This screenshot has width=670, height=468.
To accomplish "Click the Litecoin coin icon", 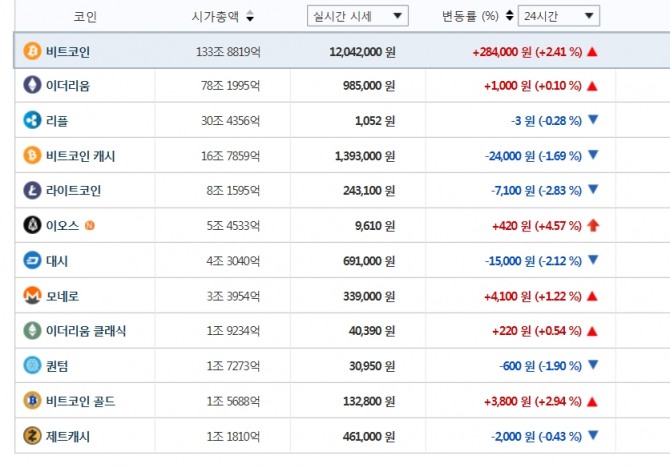I will (32, 190).
